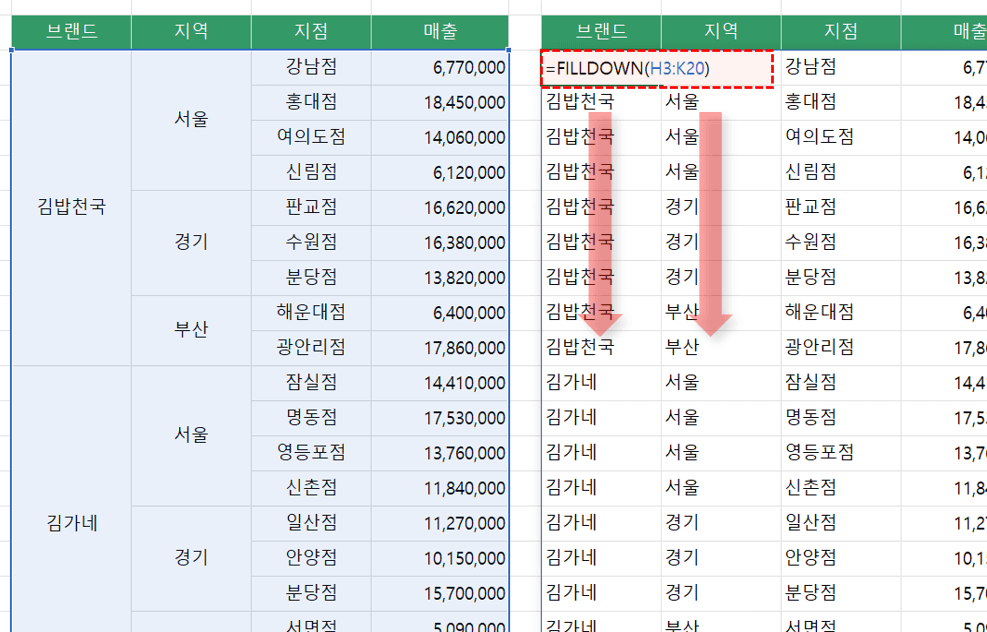The height and width of the screenshot is (632, 987).
Task: Select 해운대점 in the left table
Action: (311, 312)
